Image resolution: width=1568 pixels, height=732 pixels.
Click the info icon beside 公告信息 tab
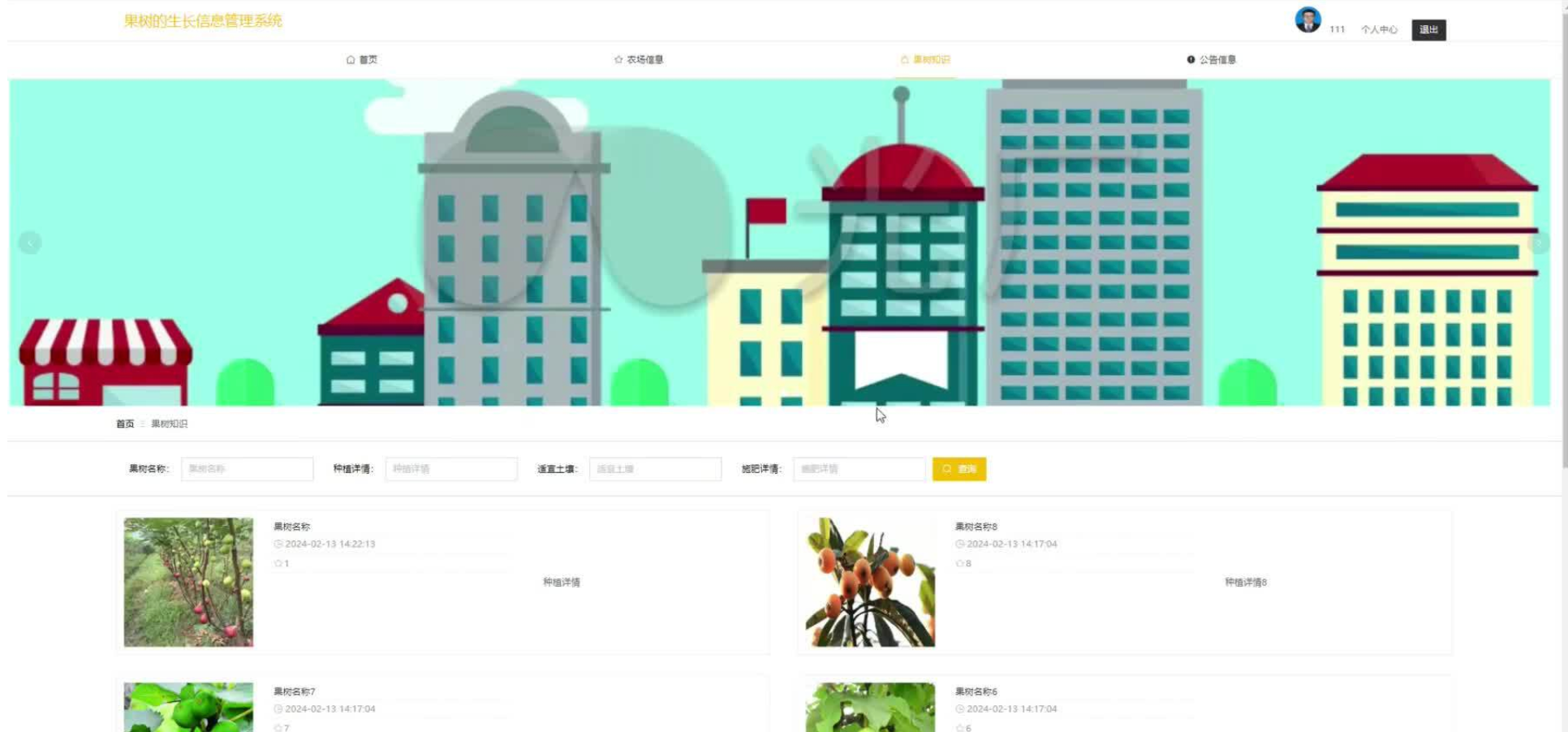[1191, 59]
